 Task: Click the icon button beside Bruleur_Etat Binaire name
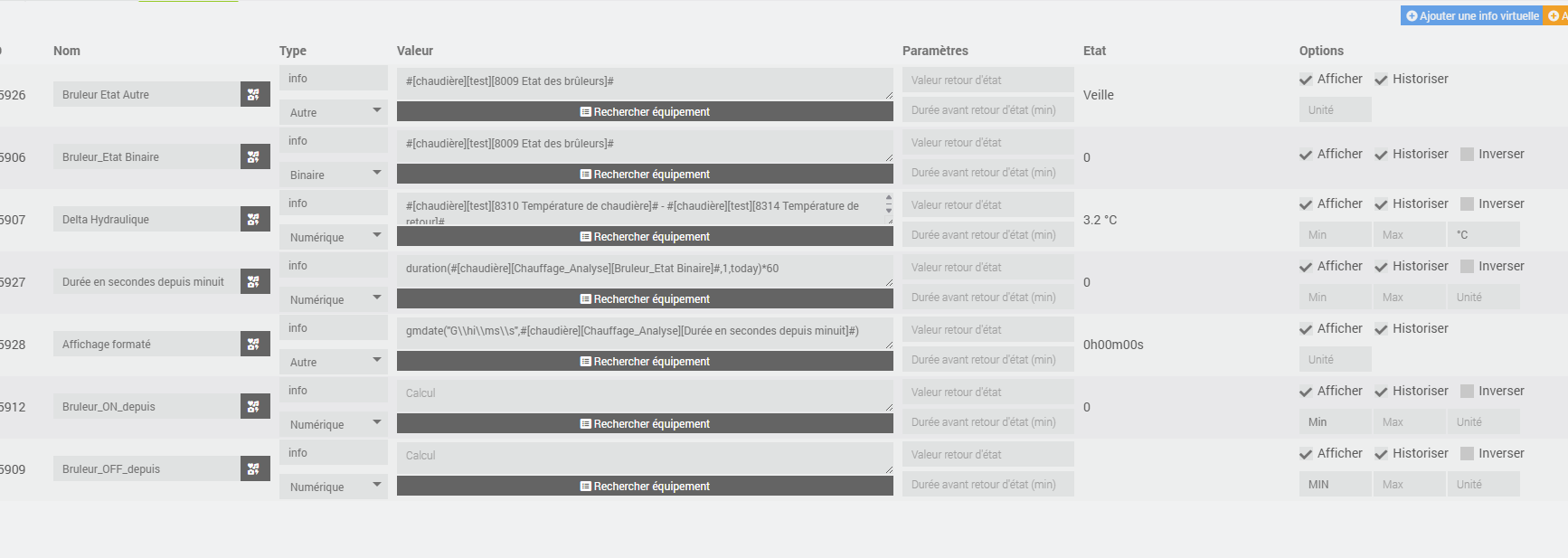coord(254,156)
